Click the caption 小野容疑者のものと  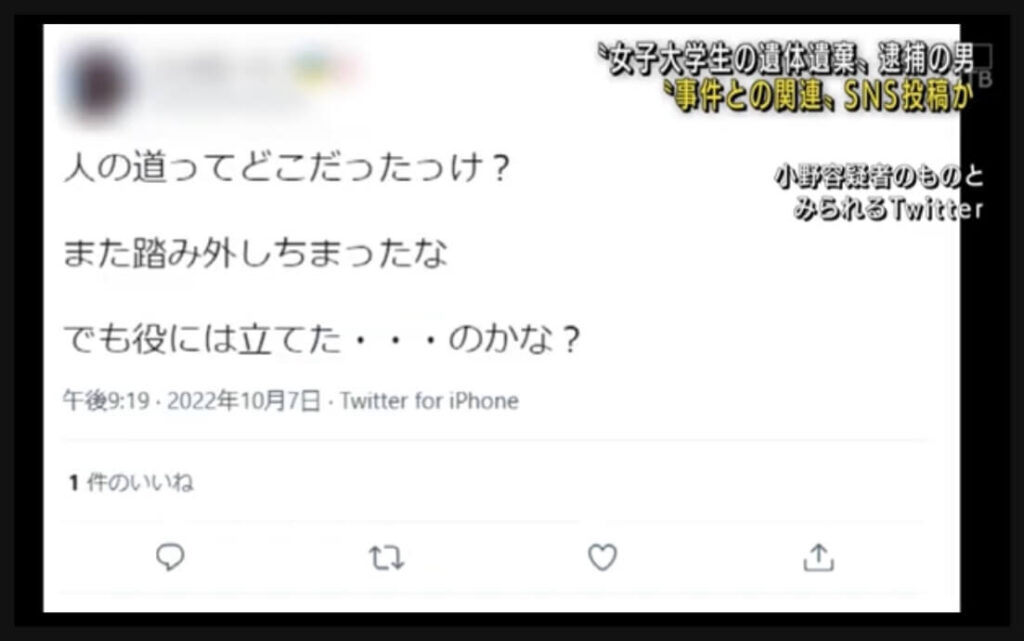point(878,176)
